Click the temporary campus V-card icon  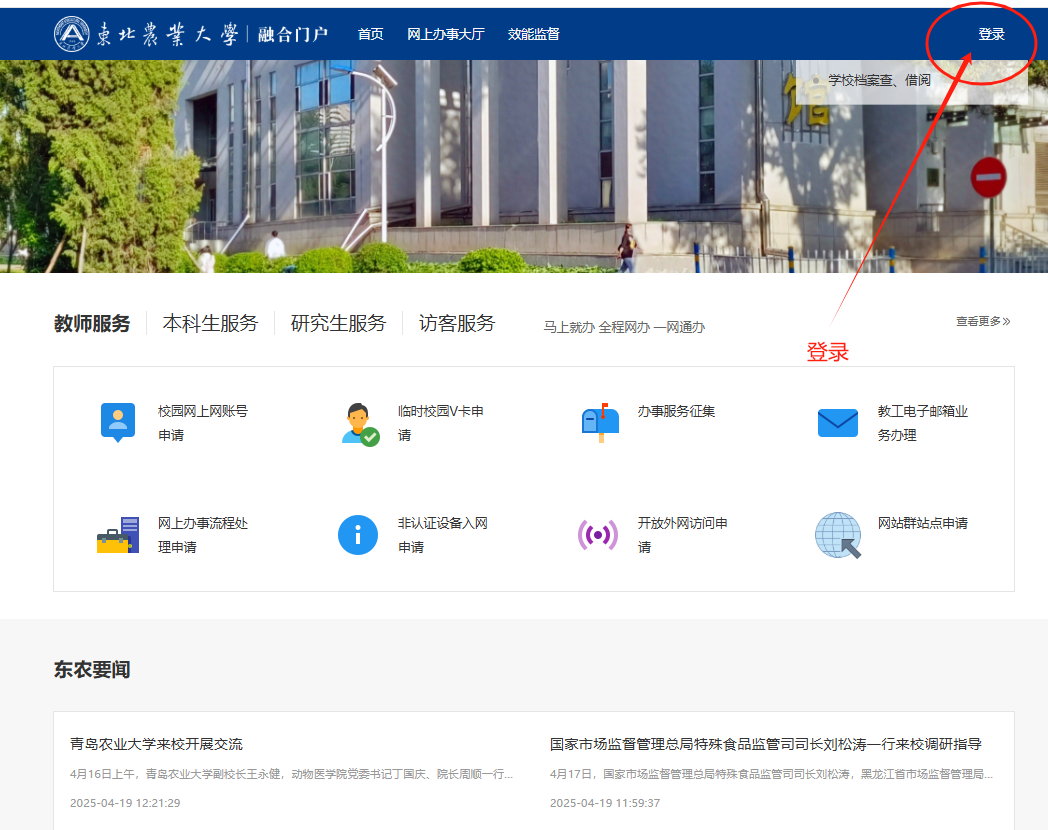pos(359,423)
